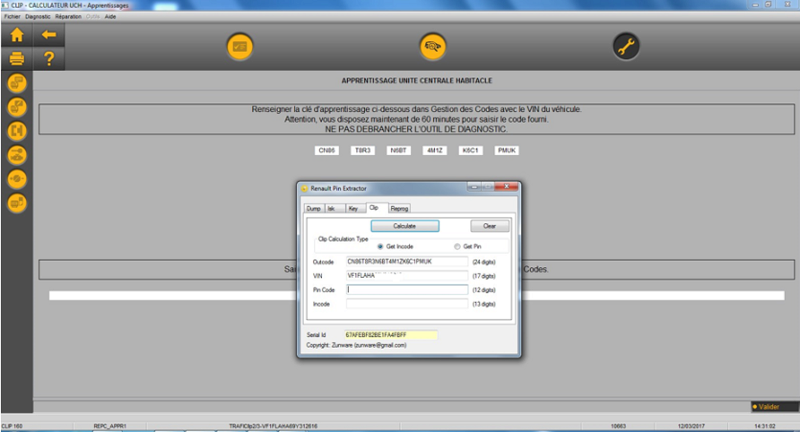The image size is (800, 432).
Task: Switch to the Reprog tab
Action: (399, 208)
